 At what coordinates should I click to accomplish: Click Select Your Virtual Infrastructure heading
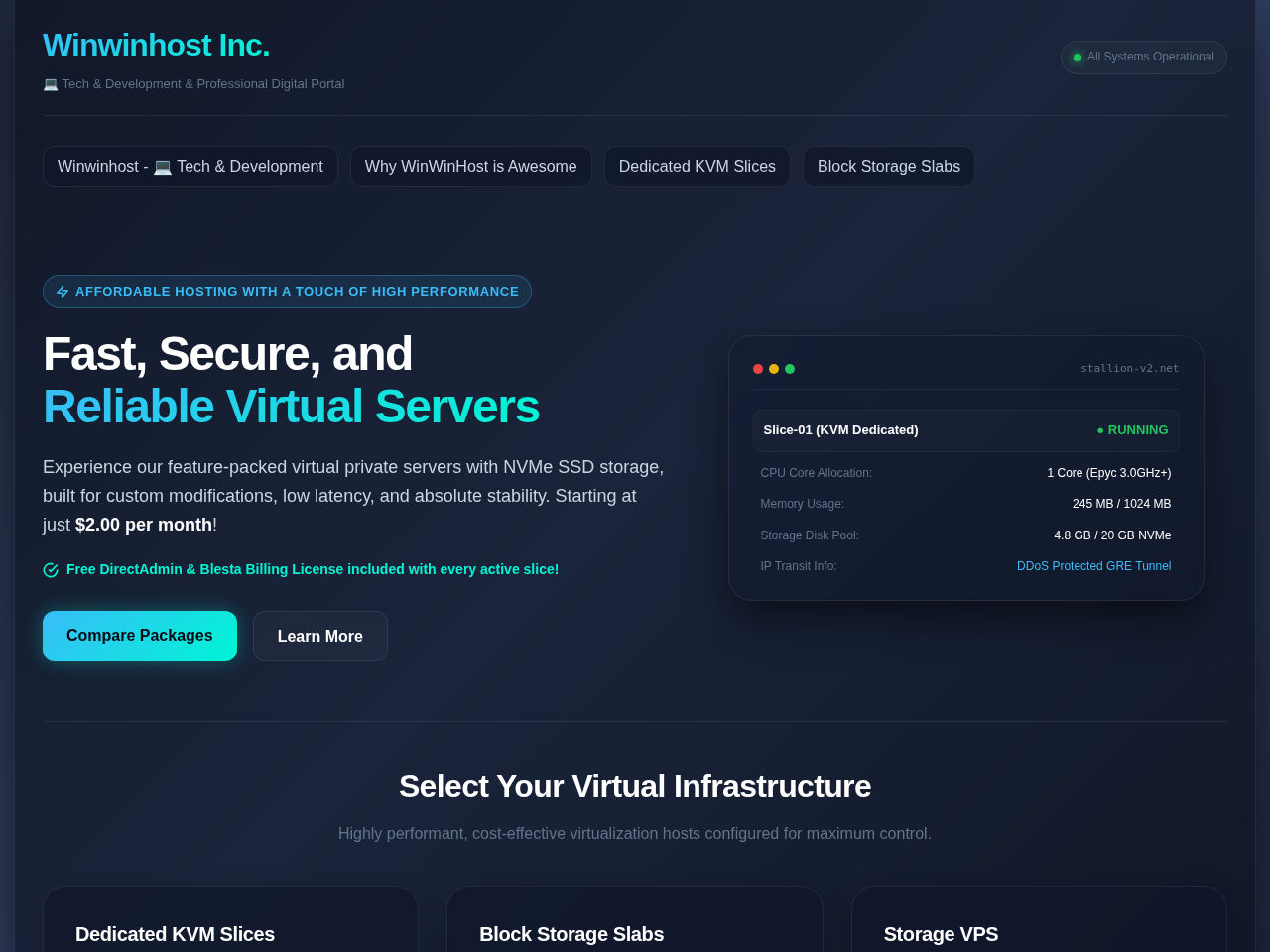(x=635, y=786)
